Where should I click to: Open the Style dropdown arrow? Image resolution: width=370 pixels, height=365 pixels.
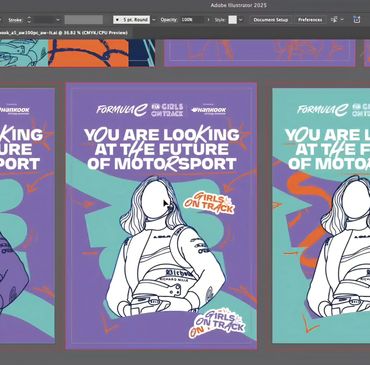(241, 20)
